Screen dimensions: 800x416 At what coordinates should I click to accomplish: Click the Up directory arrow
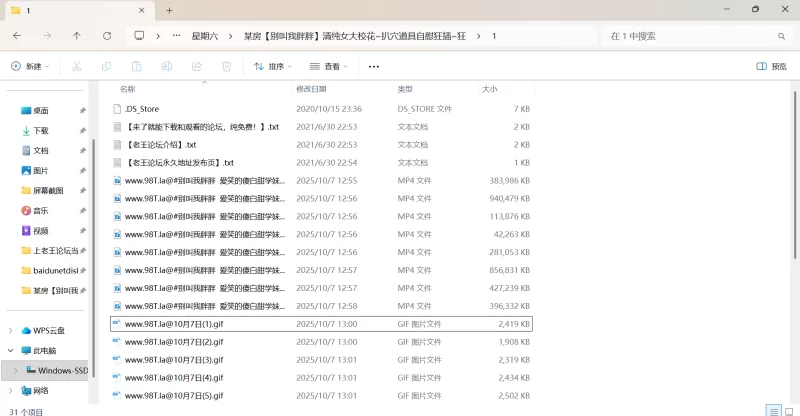[x=77, y=35]
